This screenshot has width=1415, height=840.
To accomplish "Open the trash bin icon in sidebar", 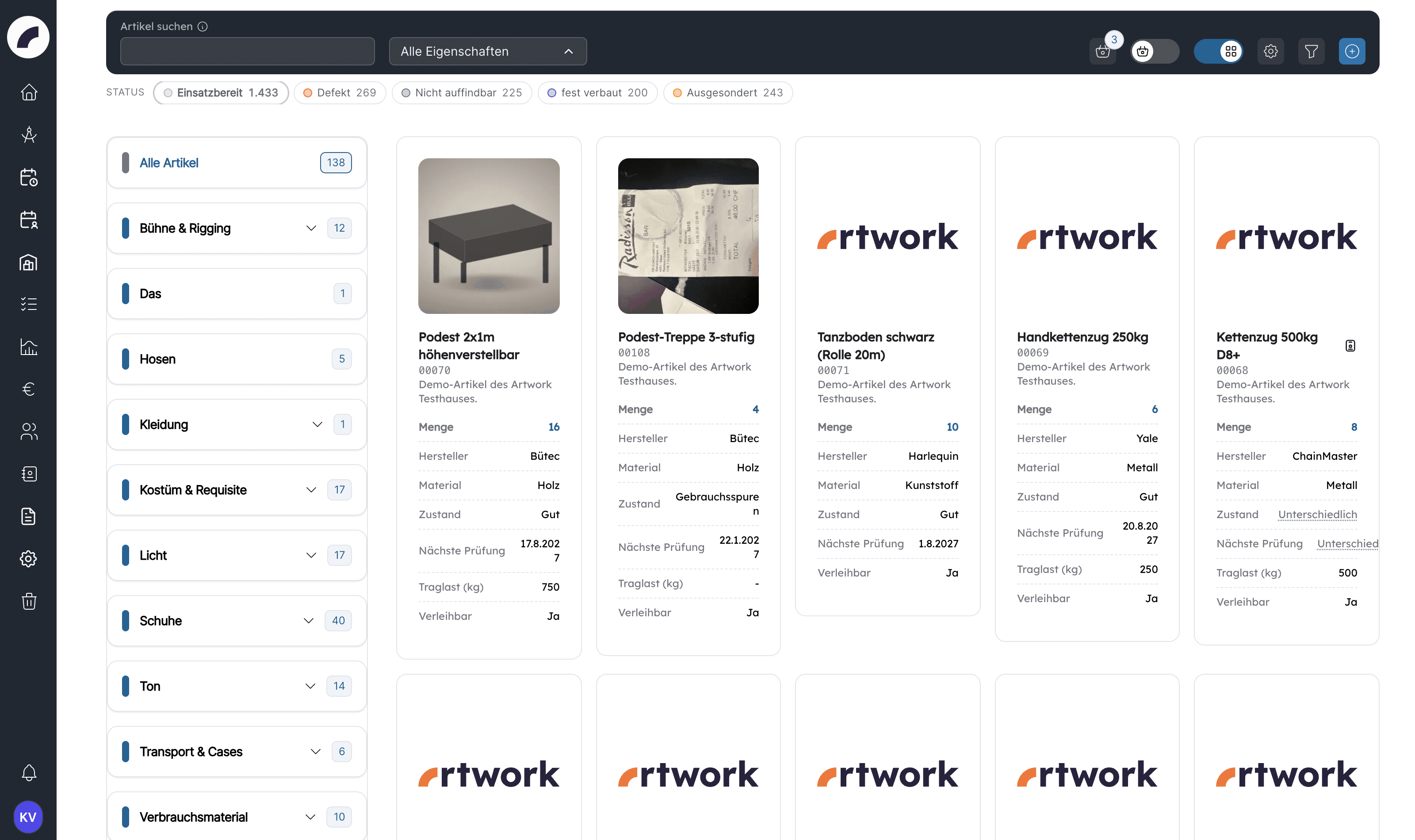I will coord(29,601).
